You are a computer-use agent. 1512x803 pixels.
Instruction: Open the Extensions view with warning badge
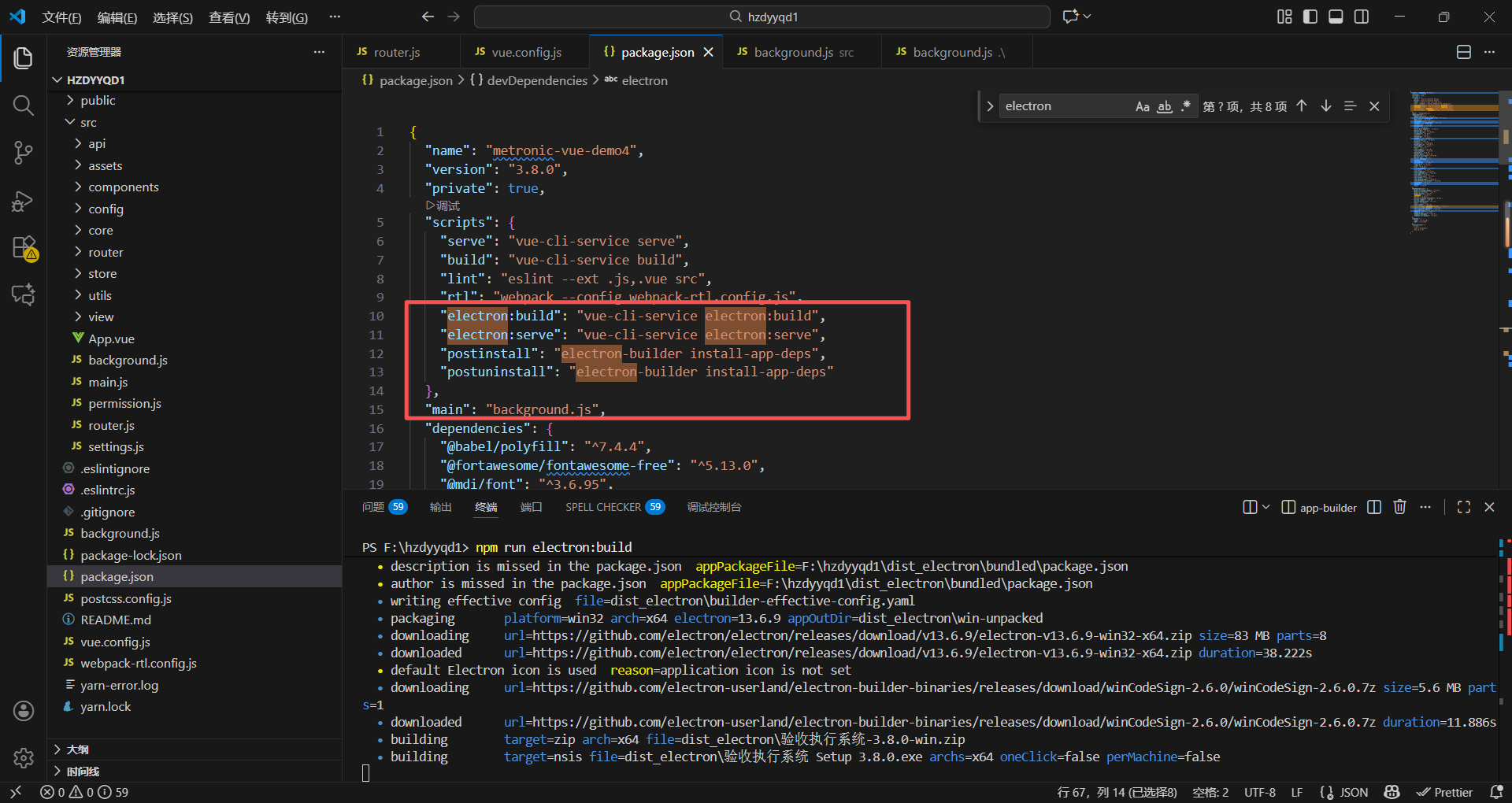(x=23, y=247)
